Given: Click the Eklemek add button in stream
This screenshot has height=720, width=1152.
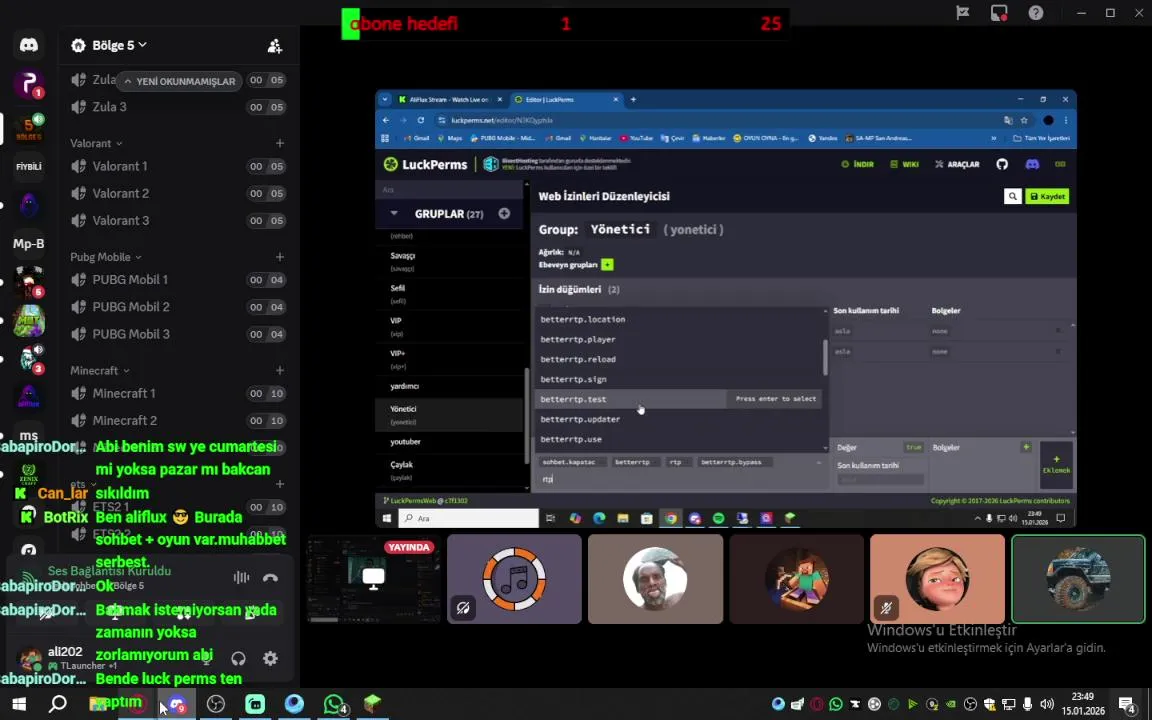Looking at the screenshot, I should 1056,464.
